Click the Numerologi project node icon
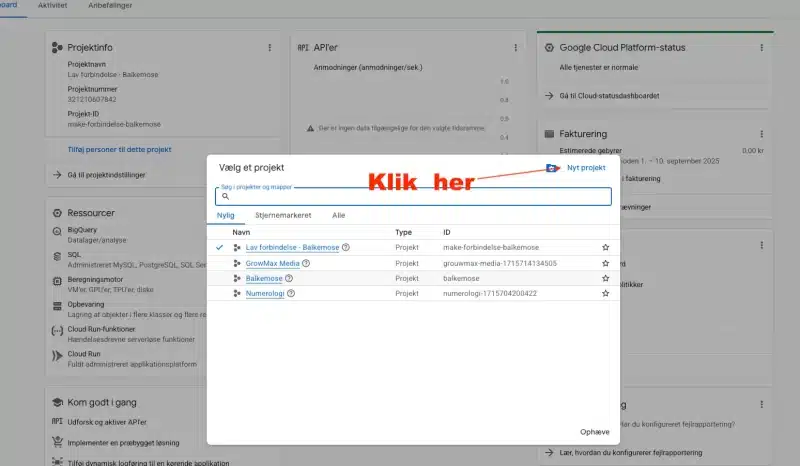Image resolution: width=800 pixels, height=466 pixels. point(237,294)
